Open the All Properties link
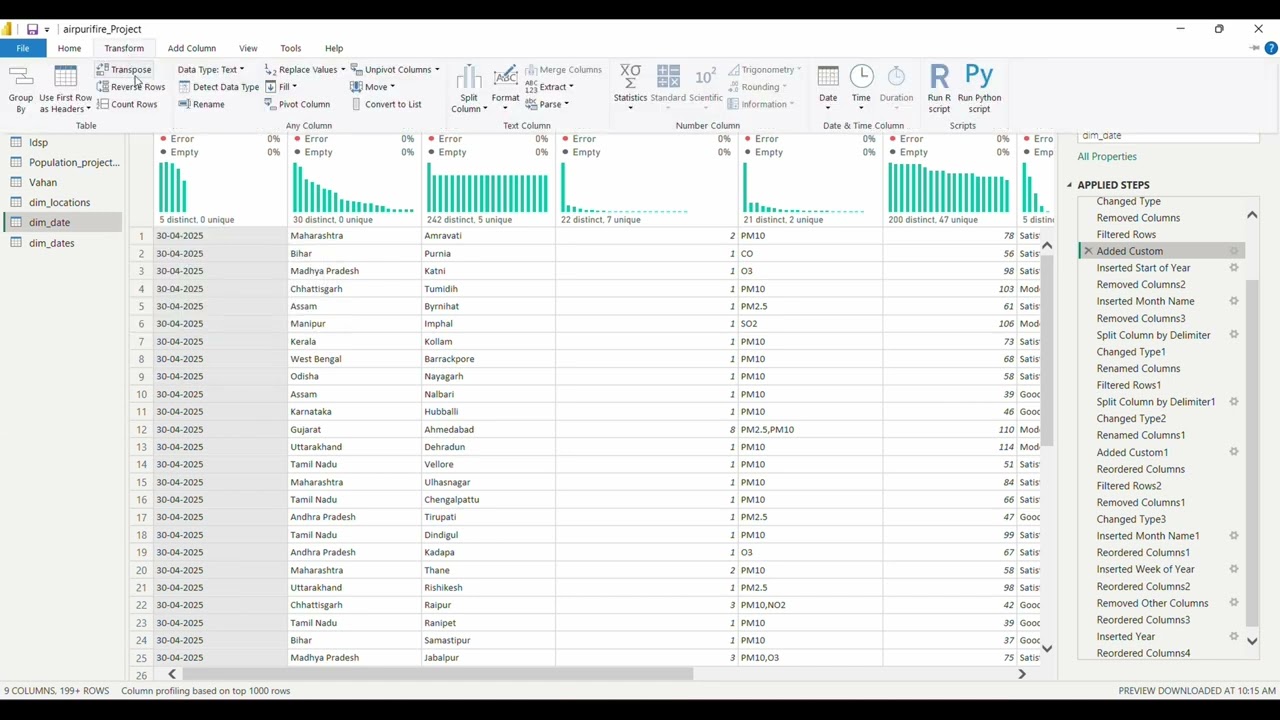Screen dimensions: 1280x720 click(1107, 157)
